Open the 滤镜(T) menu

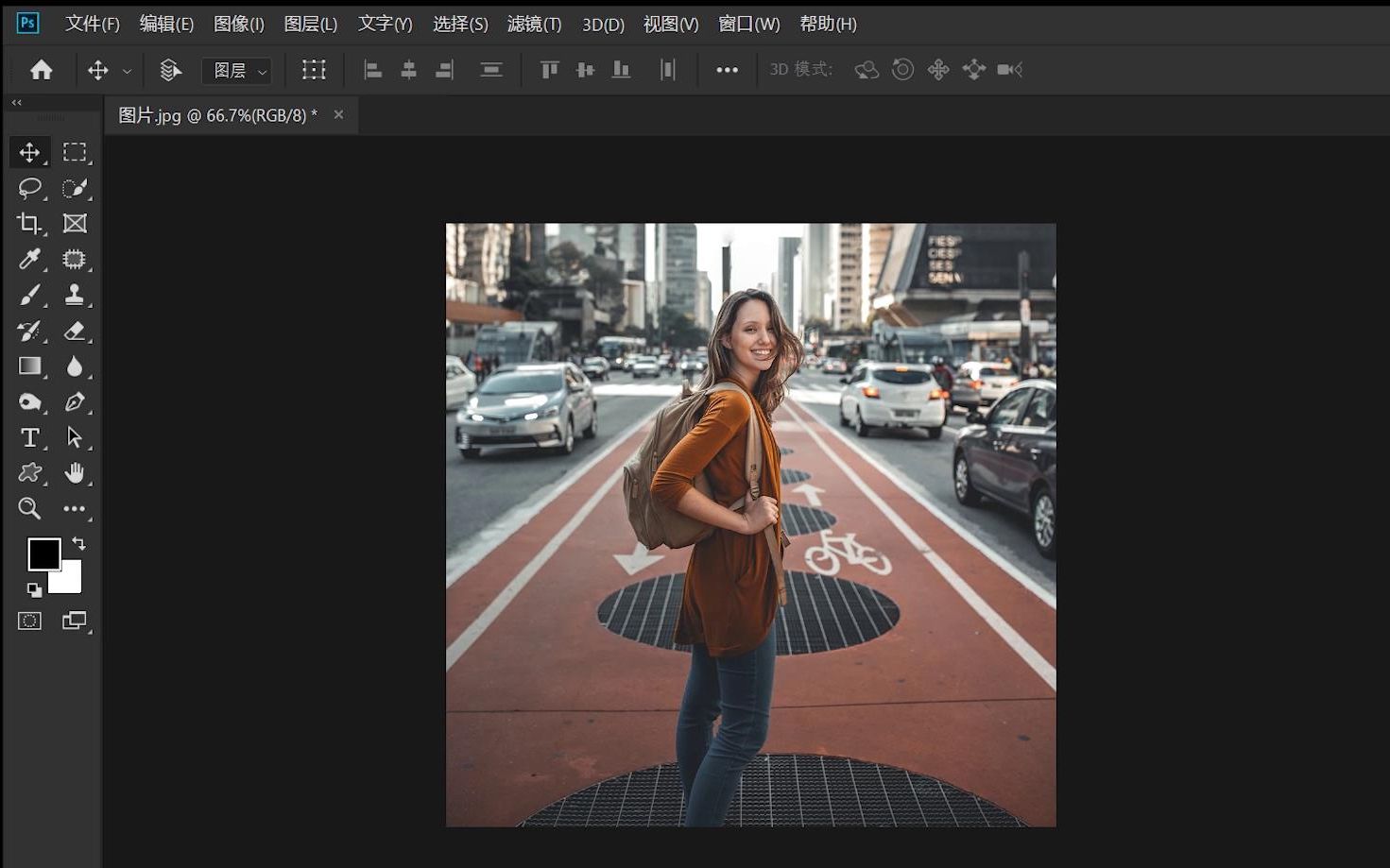click(x=534, y=24)
